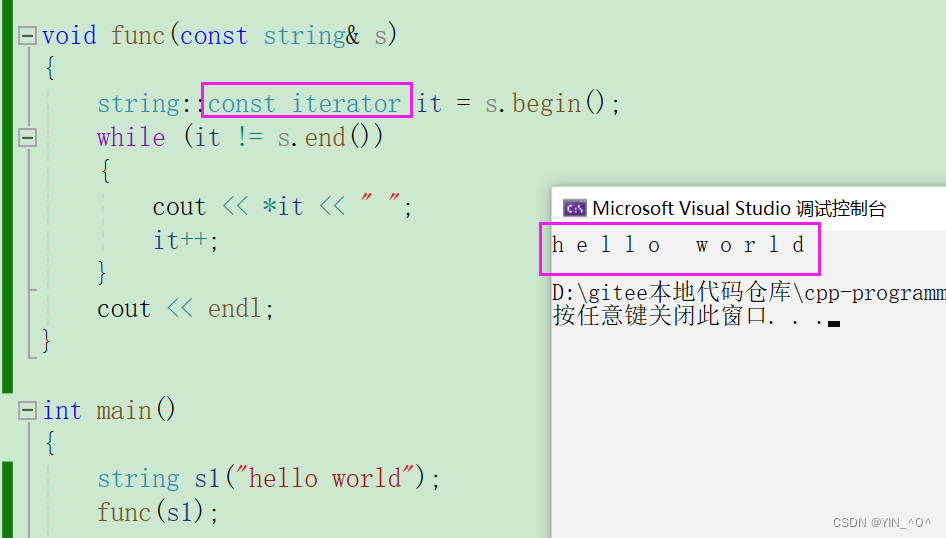Collapse the while loop block
The height and width of the screenshot is (538, 946).
(27, 137)
